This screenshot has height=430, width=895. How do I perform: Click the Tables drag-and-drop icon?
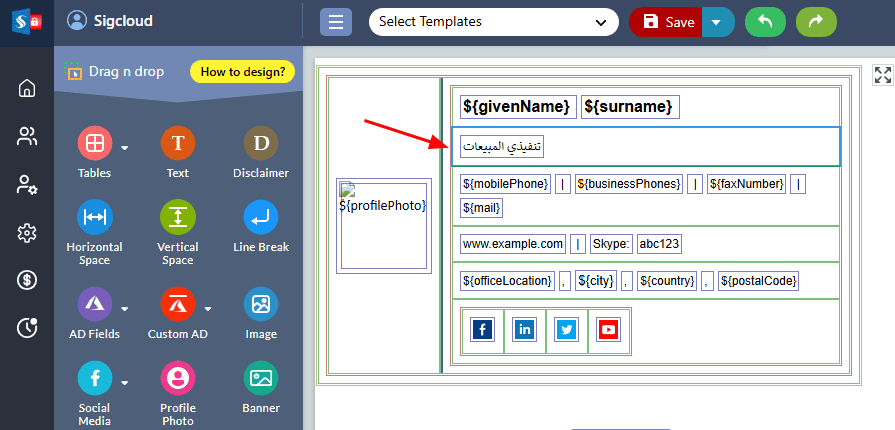[94, 144]
